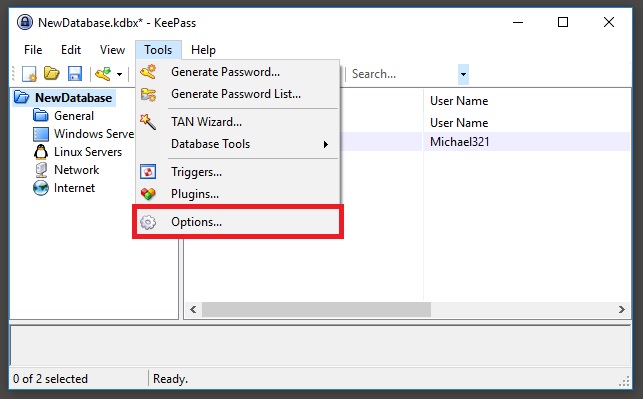Click the Generate Password key icon
Screen dimensions: 643x399
click(148, 72)
